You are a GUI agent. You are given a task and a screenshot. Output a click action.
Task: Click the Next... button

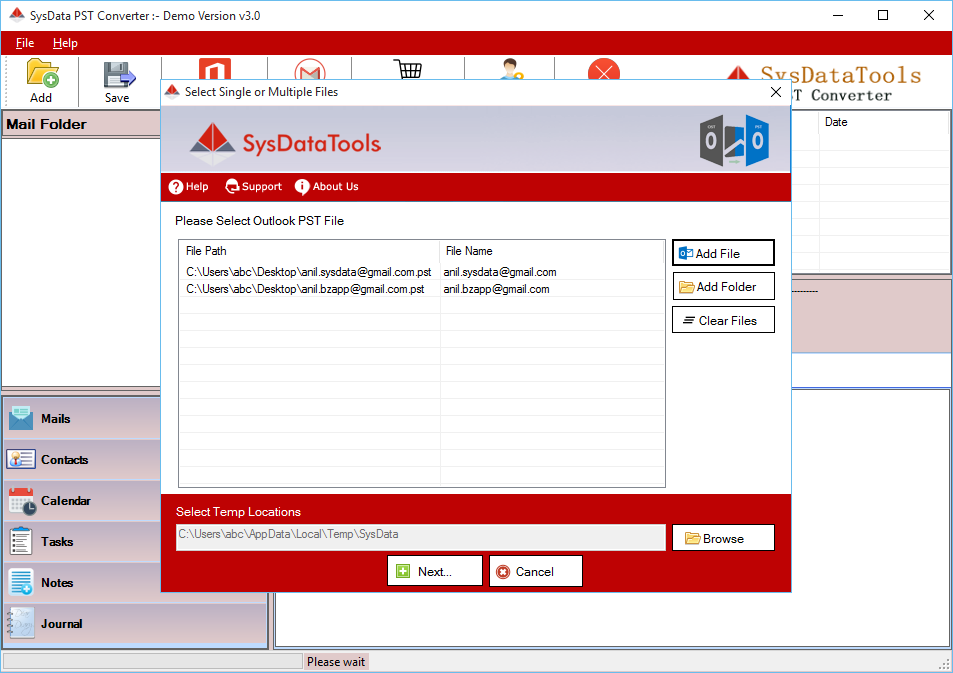(x=435, y=571)
